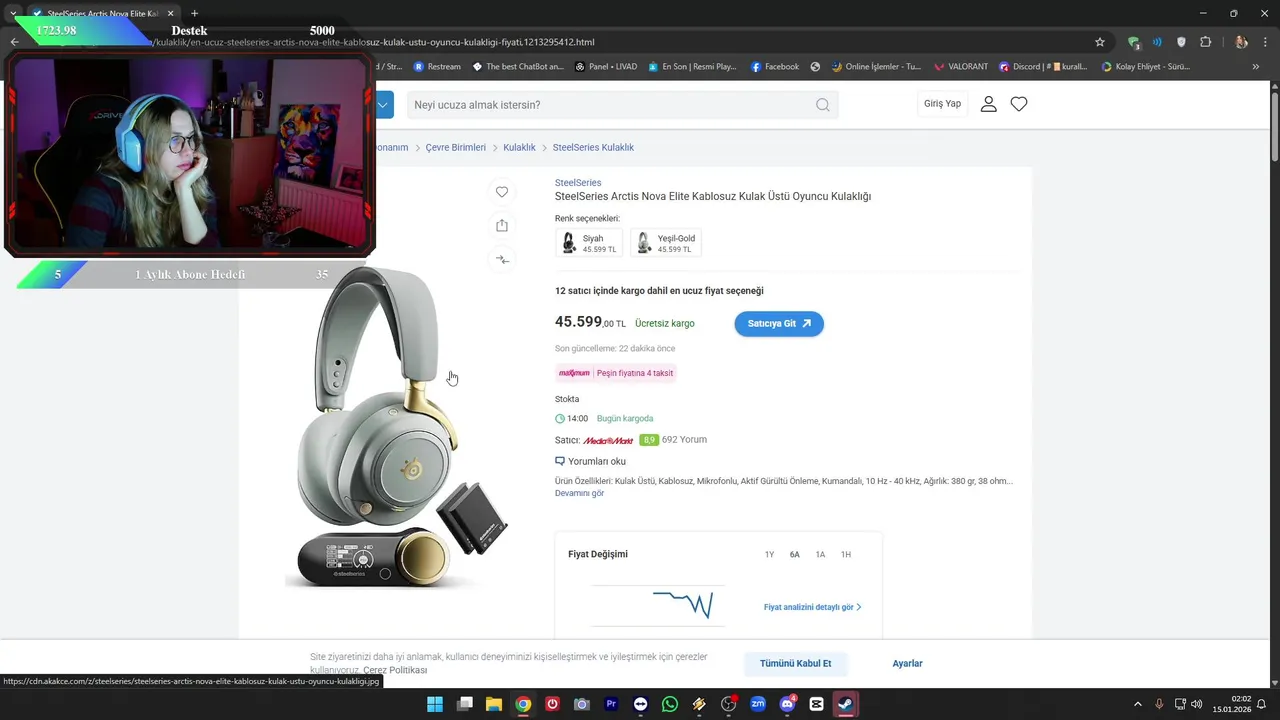The height and width of the screenshot is (720, 1280).
Task: Go to SteelSeries Kulaklık breadcrumb
Action: click(593, 147)
